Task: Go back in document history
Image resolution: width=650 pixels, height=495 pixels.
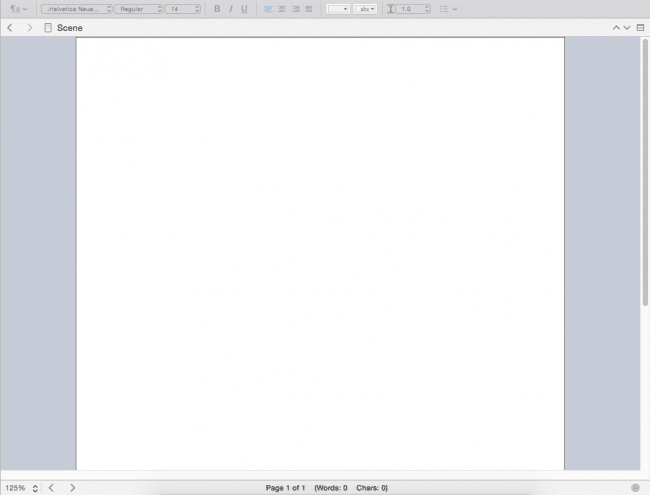Action: pyautogui.click(x=10, y=28)
